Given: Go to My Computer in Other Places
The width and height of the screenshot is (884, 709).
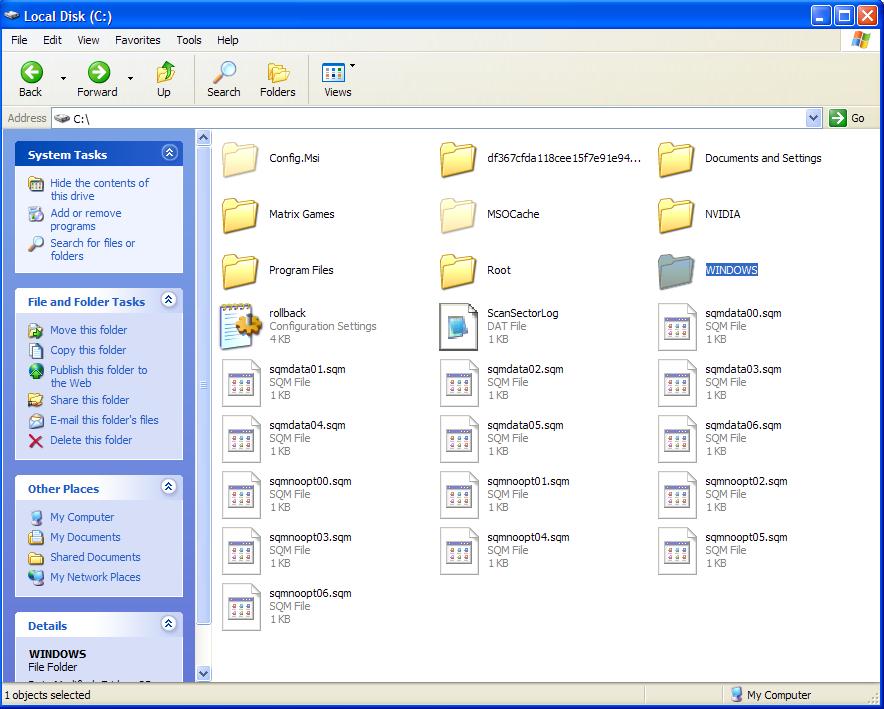Looking at the screenshot, I should [82, 517].
